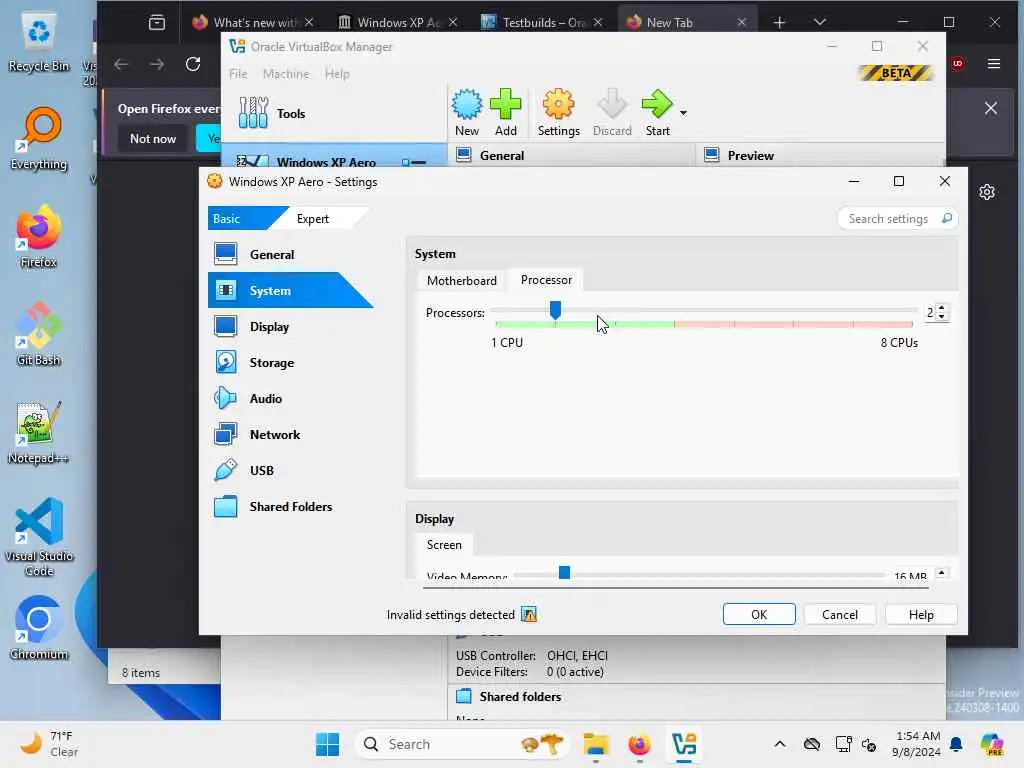
Task: Click the File Explorer taskbar icon
Action: (x=596, y=744)
